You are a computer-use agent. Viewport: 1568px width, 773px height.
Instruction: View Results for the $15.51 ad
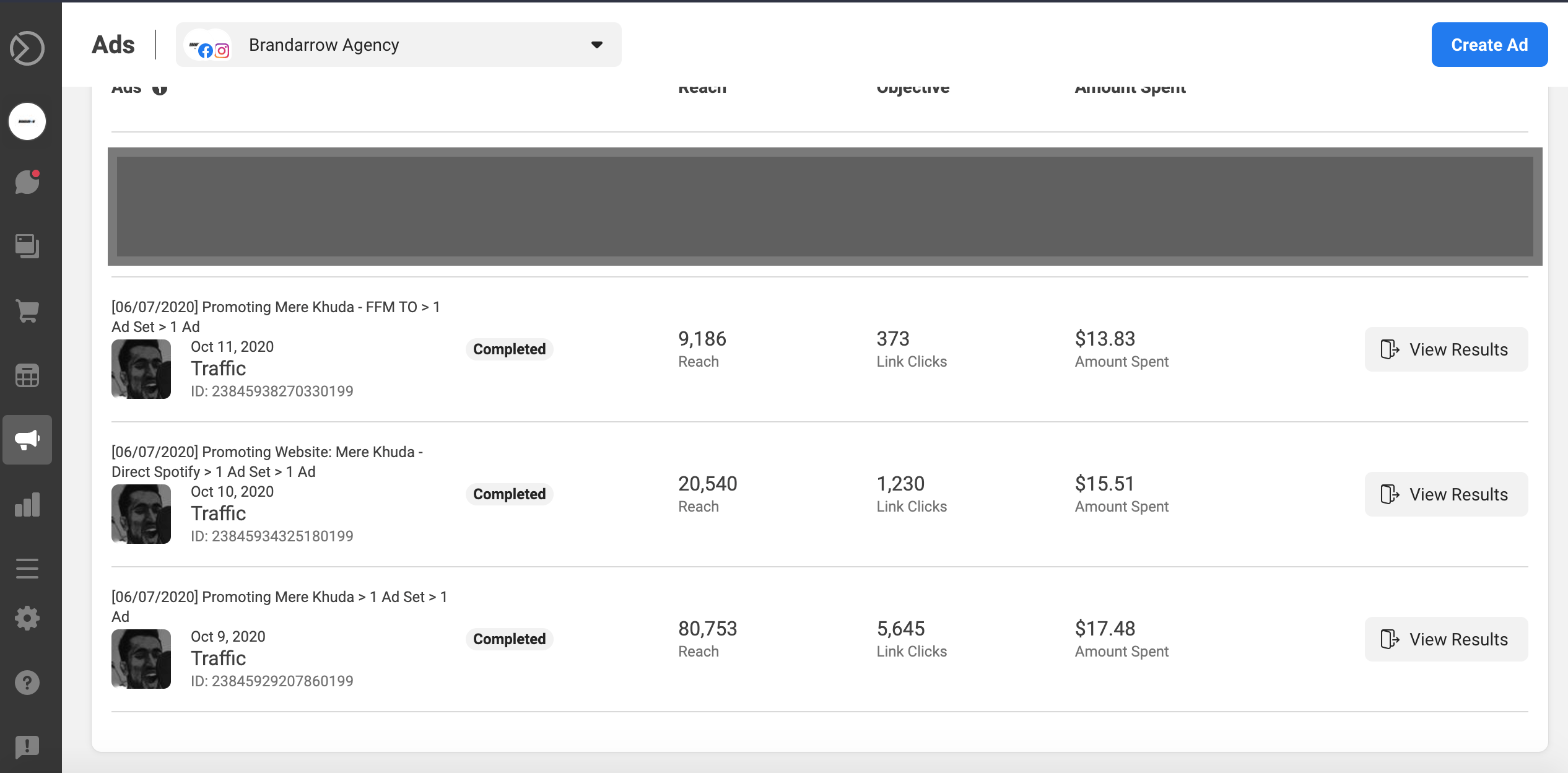1446,494
